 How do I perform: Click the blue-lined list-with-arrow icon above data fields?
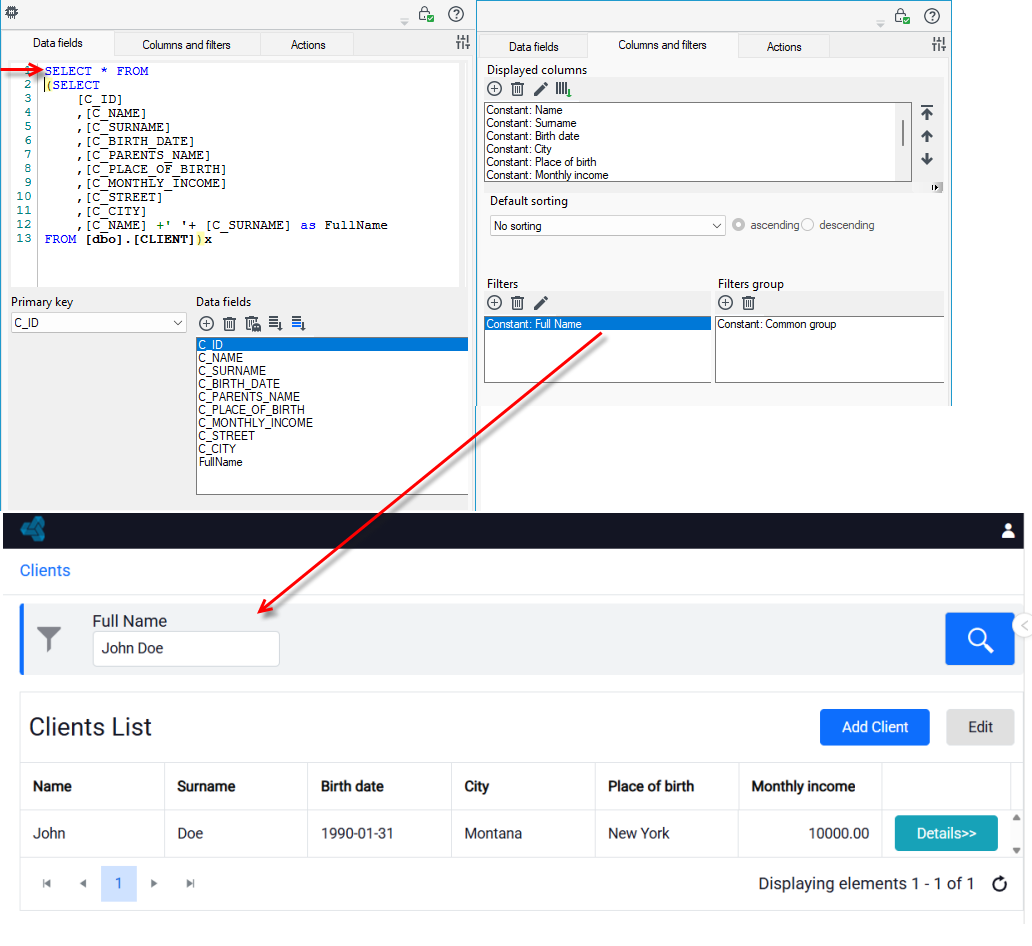coord(299,323)
